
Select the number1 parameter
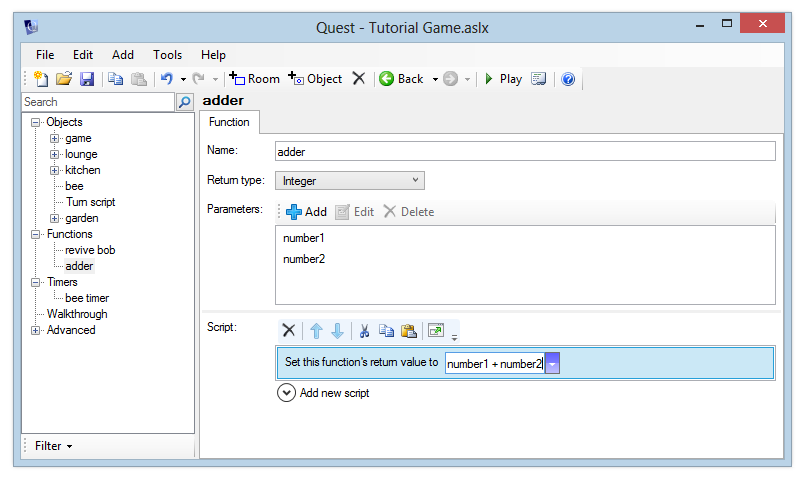coord(303,238)
